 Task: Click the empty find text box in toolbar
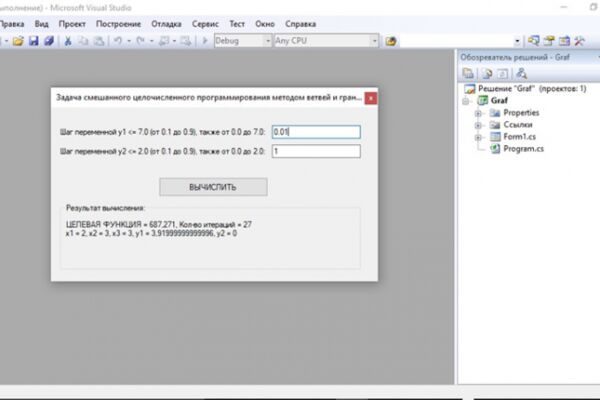(x=457, y=41)
